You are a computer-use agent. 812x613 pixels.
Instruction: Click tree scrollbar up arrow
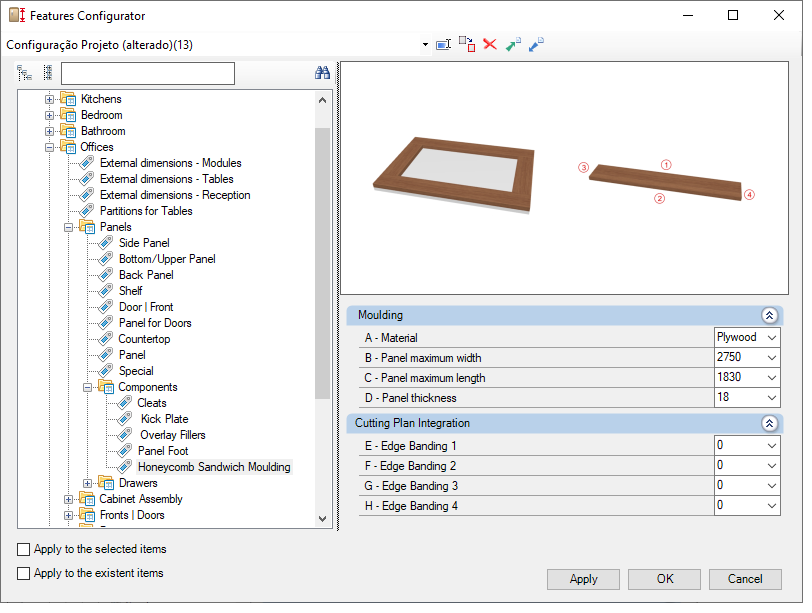[x=322, y=100]
